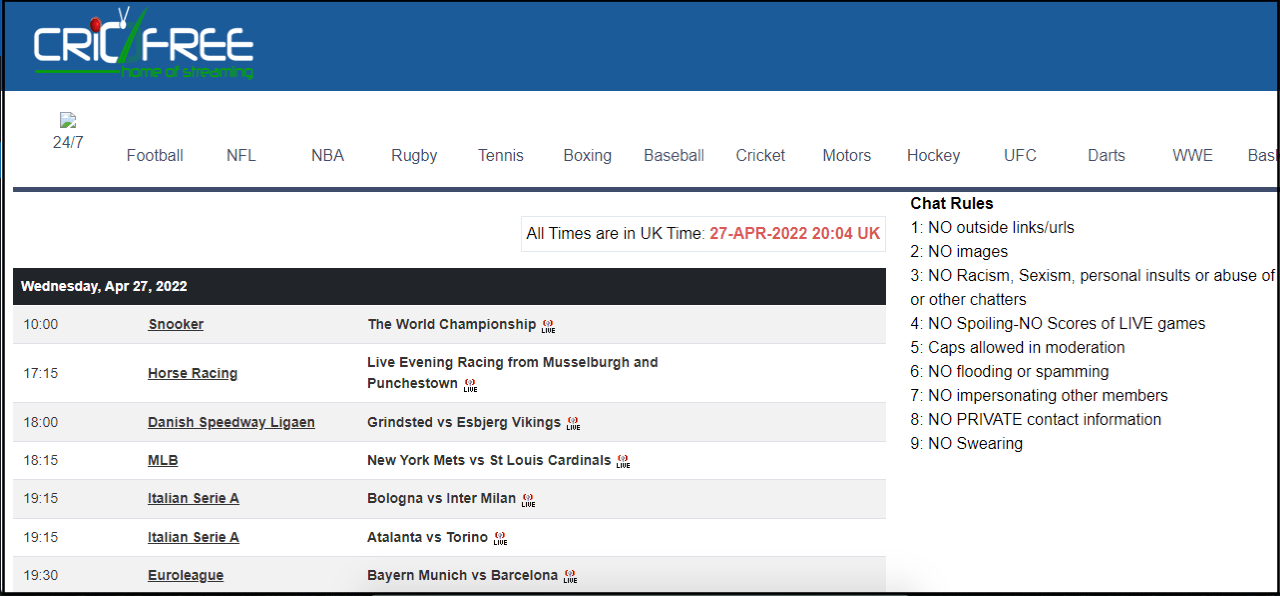This screenshot has height=596, width=1280.
Task: Click the 19:30 Euroleague time
Action: pos(41,575)
